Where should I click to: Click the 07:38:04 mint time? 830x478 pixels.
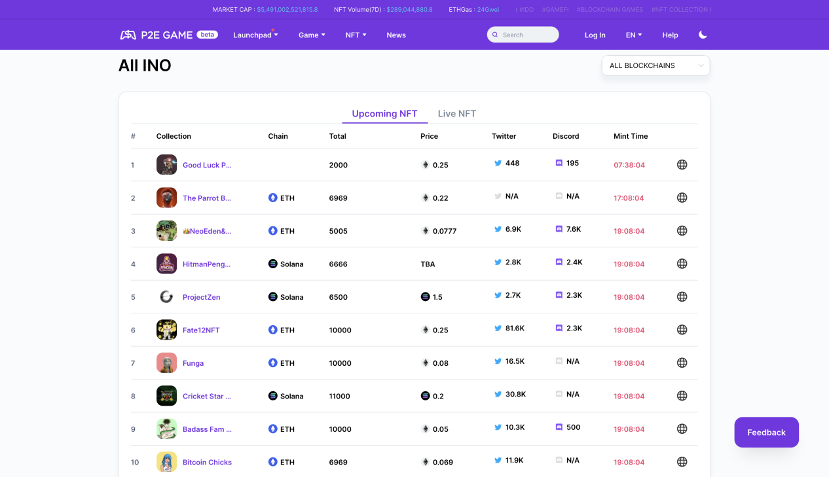tap(629, 165)
